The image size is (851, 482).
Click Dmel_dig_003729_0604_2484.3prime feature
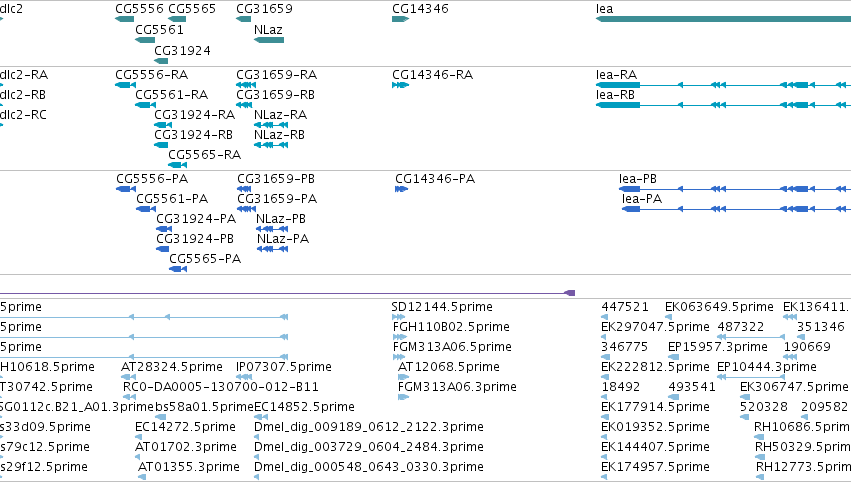[x=258, y=458]
